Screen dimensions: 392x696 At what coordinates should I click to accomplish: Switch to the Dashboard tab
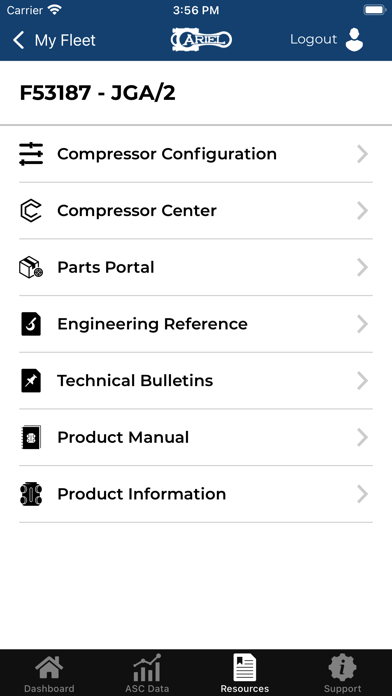point(49,673)
